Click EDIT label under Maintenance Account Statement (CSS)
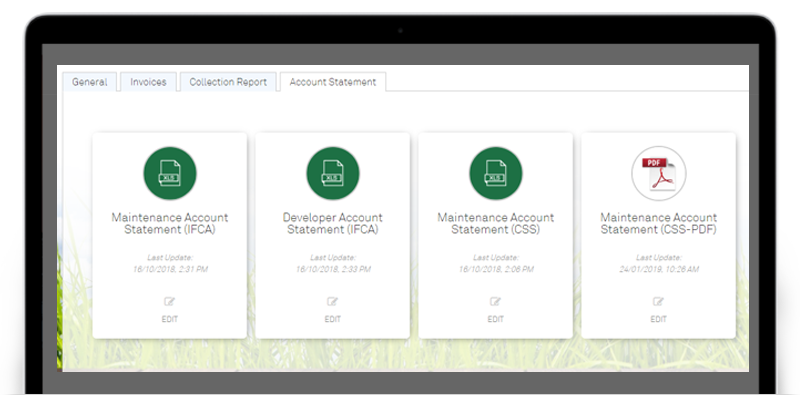 [x=495, y=319]
